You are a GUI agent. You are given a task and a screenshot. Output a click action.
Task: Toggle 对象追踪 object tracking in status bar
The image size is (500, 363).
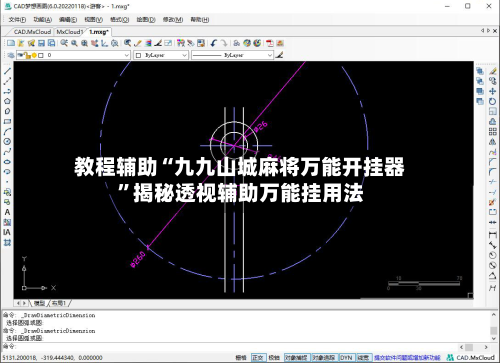tap(324, 358)
